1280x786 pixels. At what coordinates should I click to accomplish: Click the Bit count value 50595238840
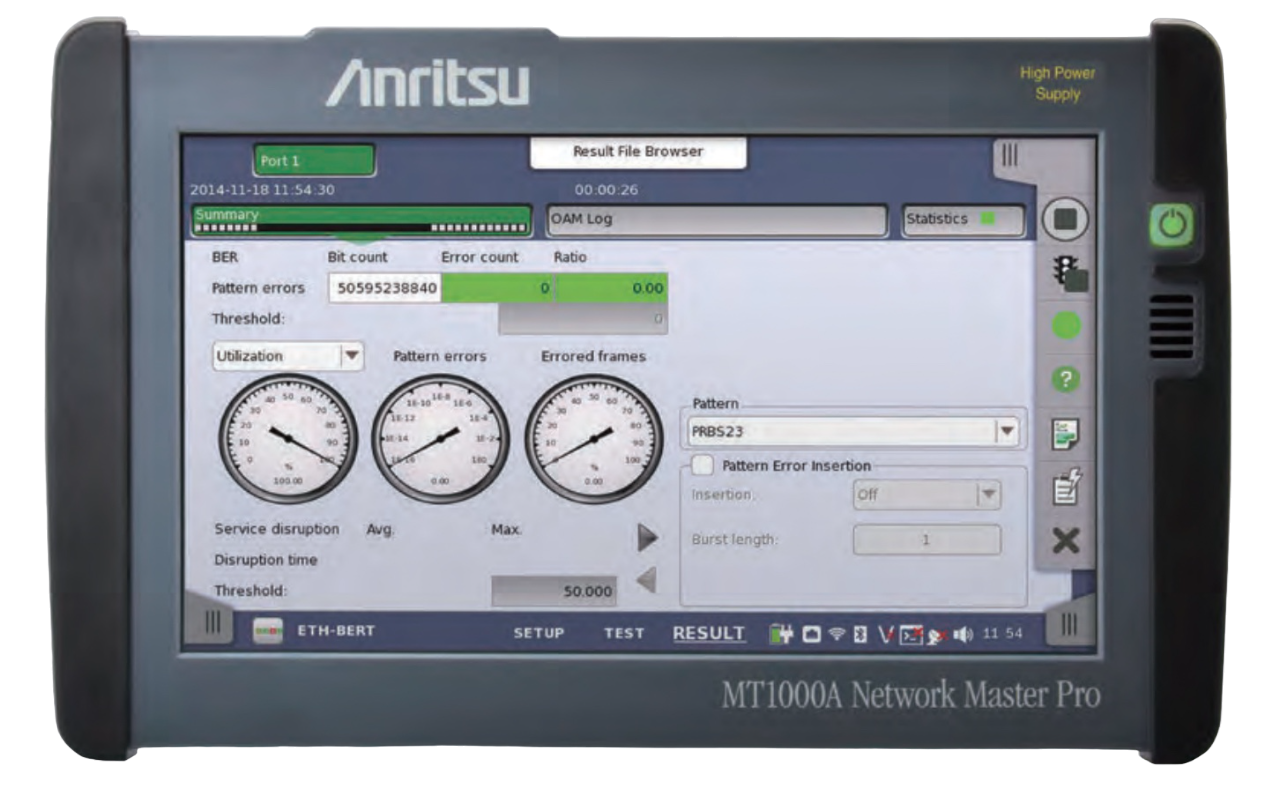385,288
